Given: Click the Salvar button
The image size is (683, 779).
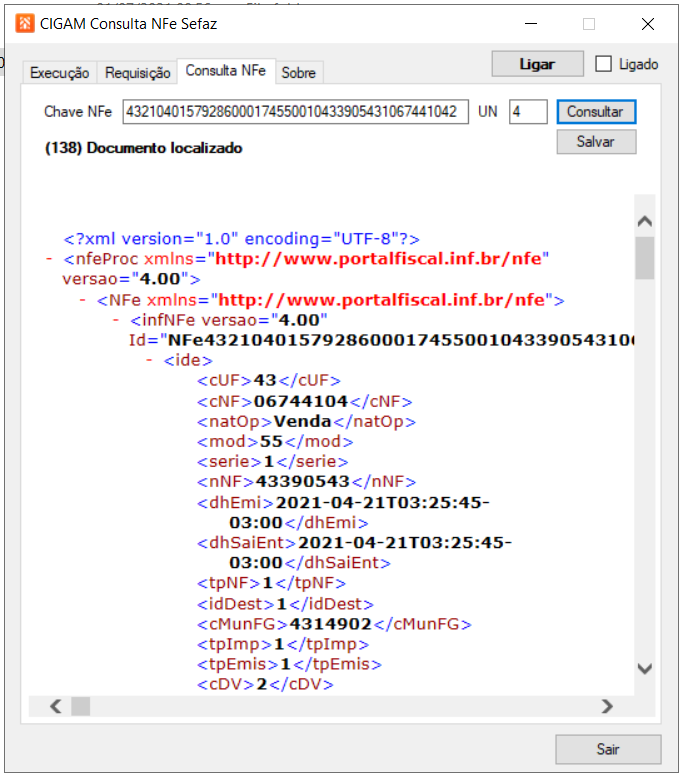Looking at the screenshot, I should [596, 142].
